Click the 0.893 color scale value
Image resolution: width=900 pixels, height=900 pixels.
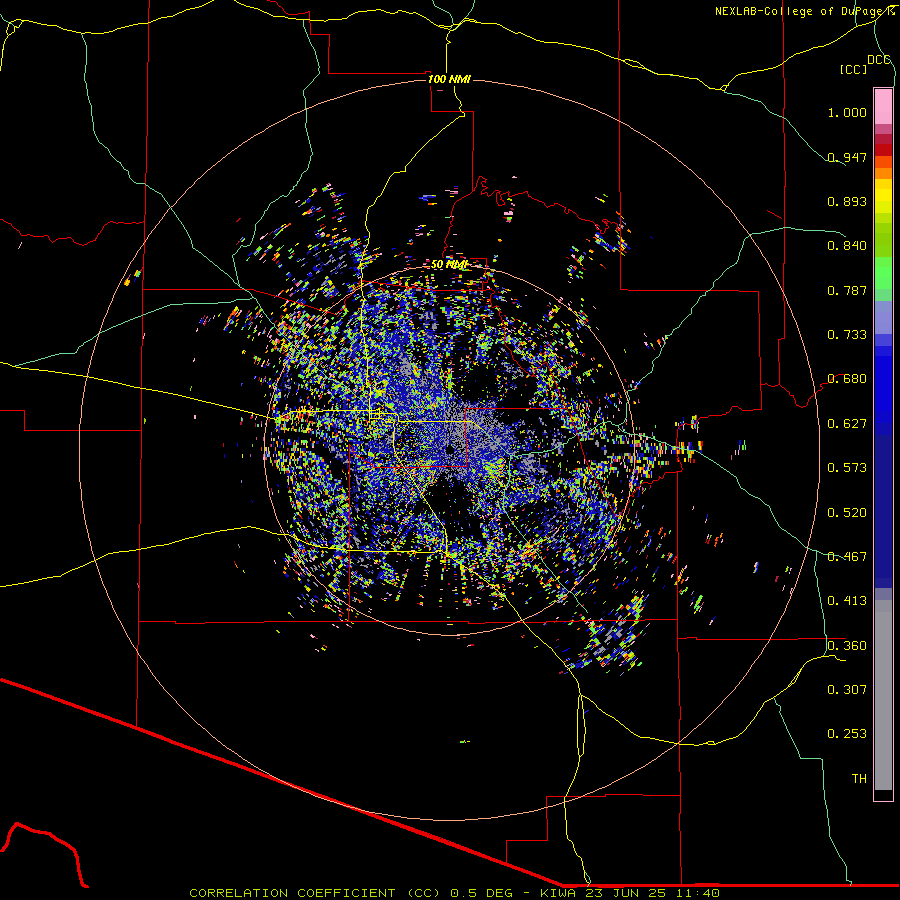(847, 201)
